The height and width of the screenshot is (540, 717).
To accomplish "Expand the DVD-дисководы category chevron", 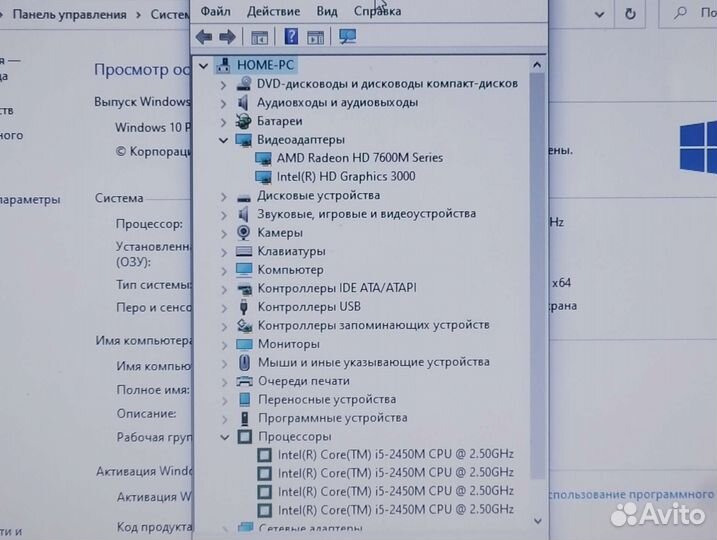I will click(x=223, y=85).
